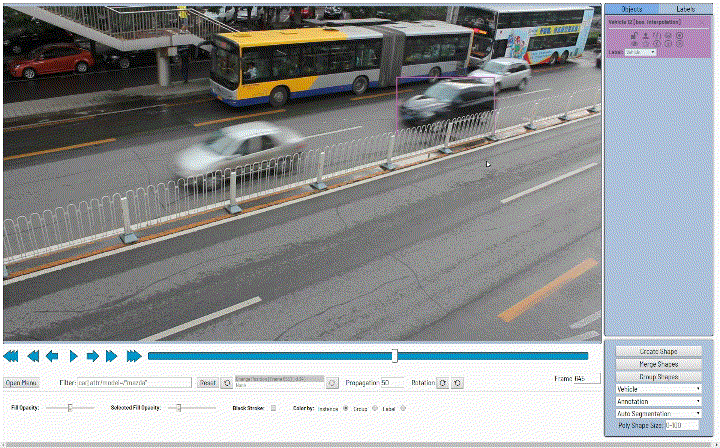
Task: Click the Open Menu button
Action: click(21, 383)
